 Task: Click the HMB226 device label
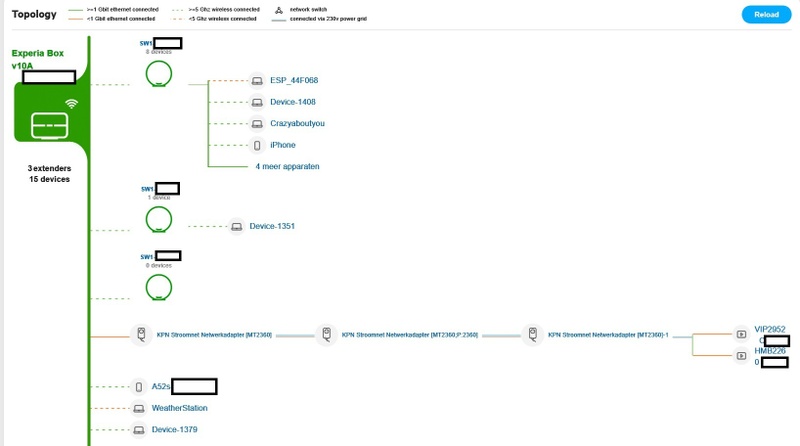(x=769, y=351)
